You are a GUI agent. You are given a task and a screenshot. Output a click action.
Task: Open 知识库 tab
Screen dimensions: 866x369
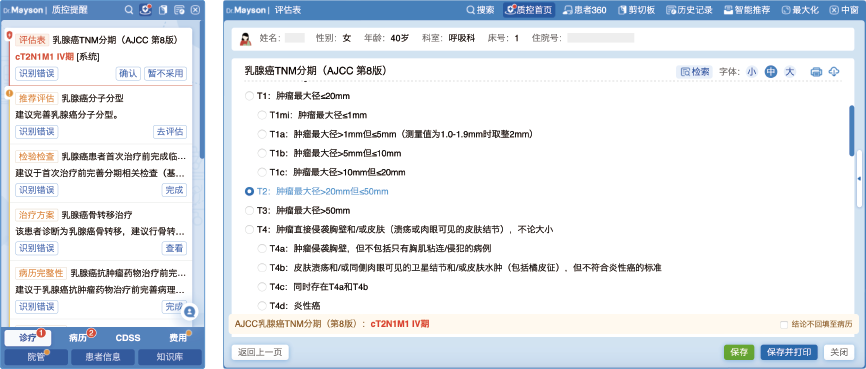pos(170,356)
